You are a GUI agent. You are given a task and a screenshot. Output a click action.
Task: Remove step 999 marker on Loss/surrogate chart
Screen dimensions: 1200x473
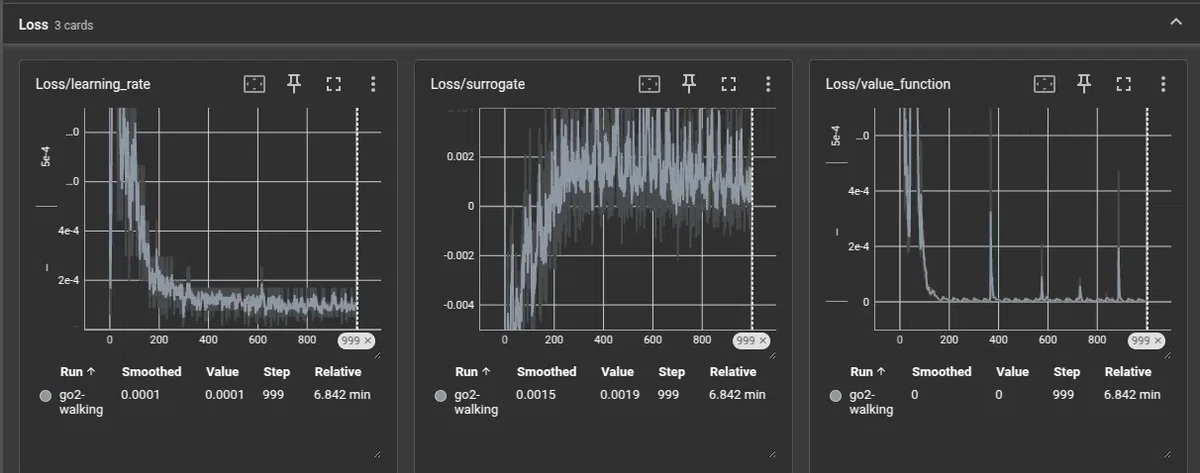pos(762,340)
